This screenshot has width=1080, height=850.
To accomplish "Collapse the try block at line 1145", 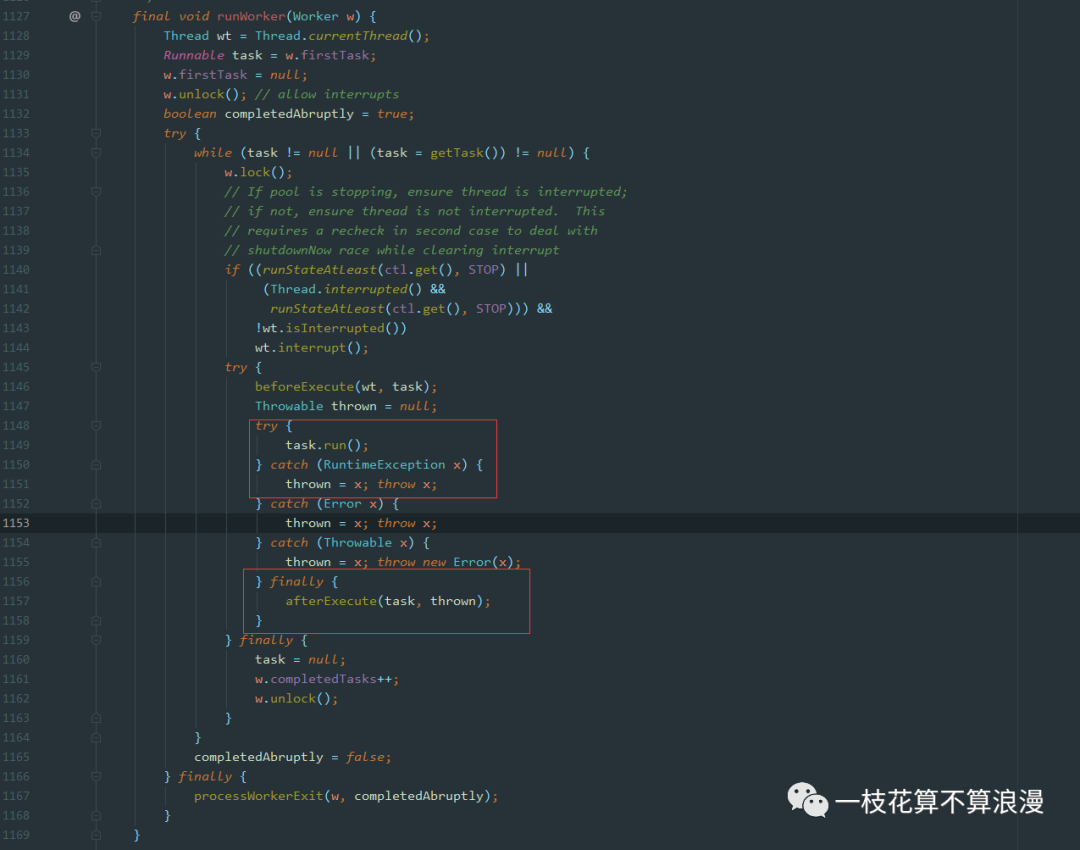I will (96, 367).
